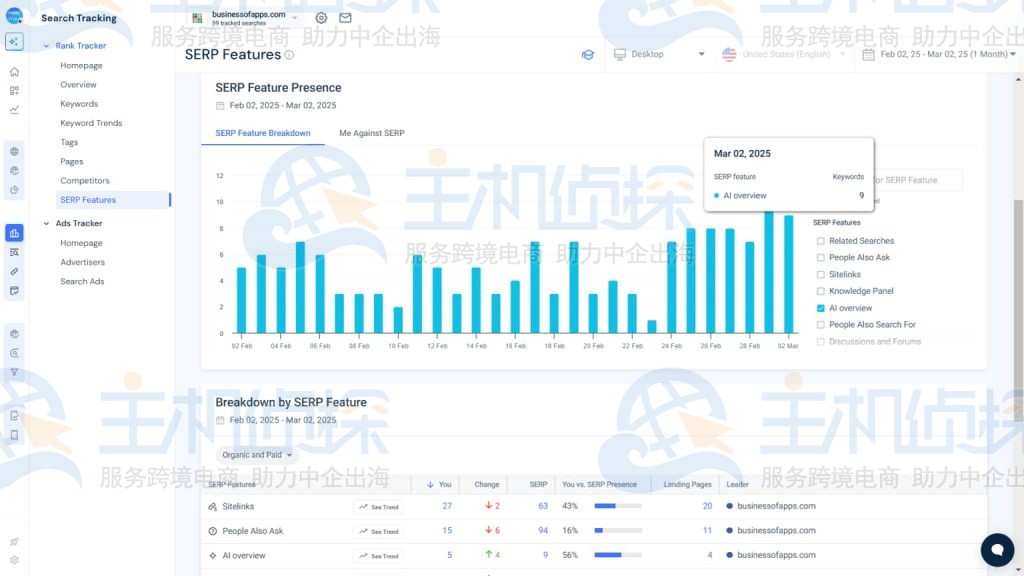Image resolution: width=1024 pixels, height=576 pixels.
Task: Open the Desktop device dropdown
Action: (660, 55)
